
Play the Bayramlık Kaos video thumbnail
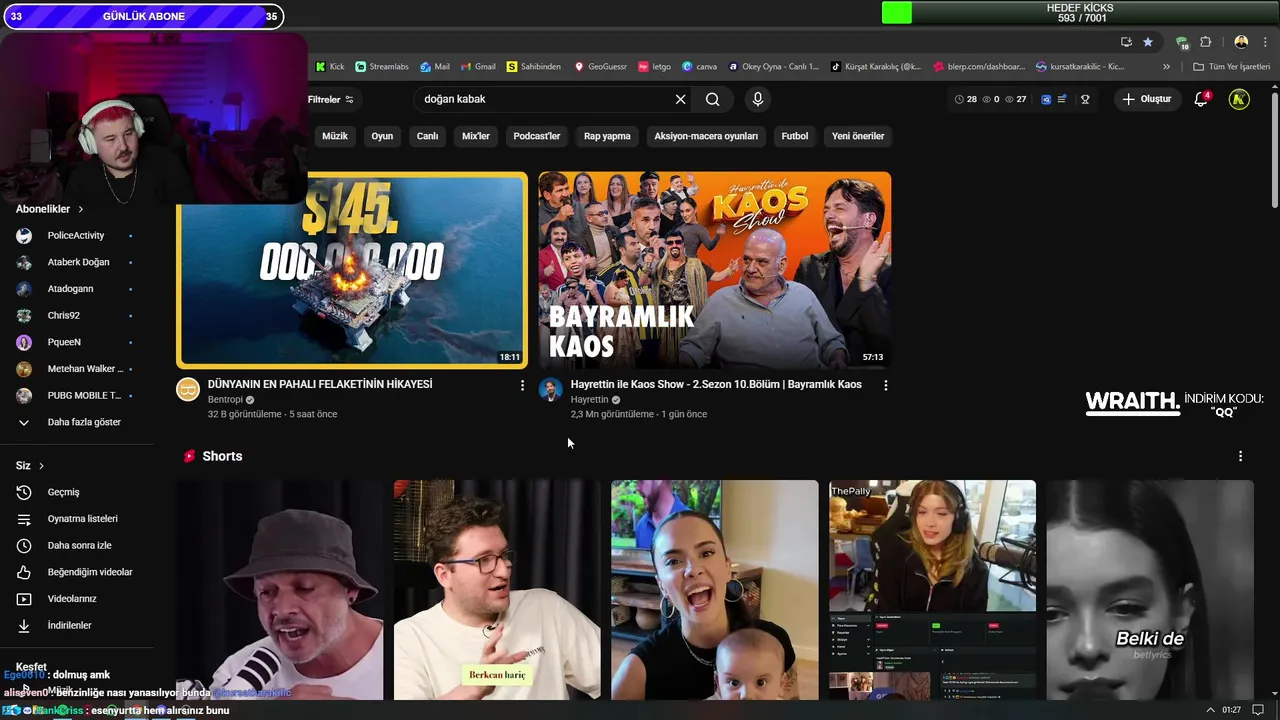tap(715, 270)
